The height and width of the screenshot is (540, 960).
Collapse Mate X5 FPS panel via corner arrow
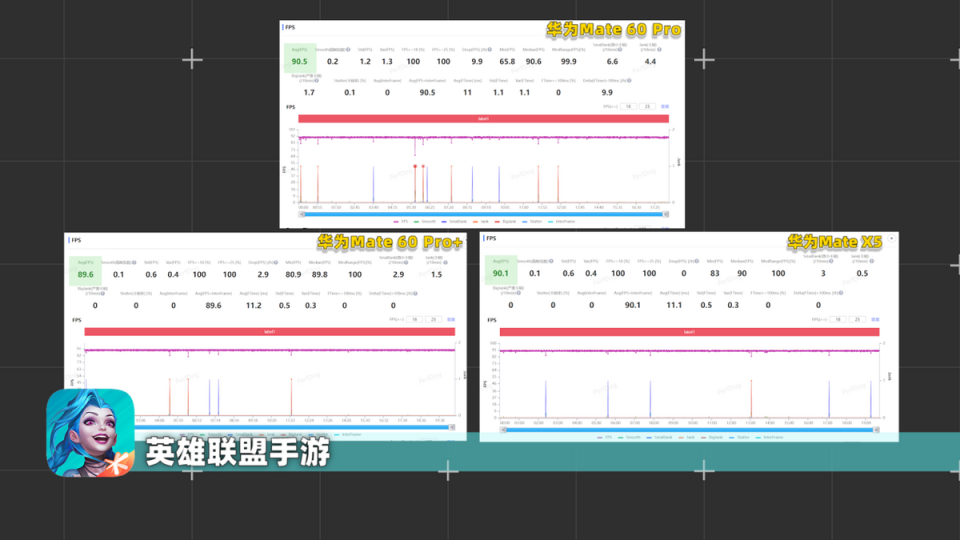tap(891, 238)
